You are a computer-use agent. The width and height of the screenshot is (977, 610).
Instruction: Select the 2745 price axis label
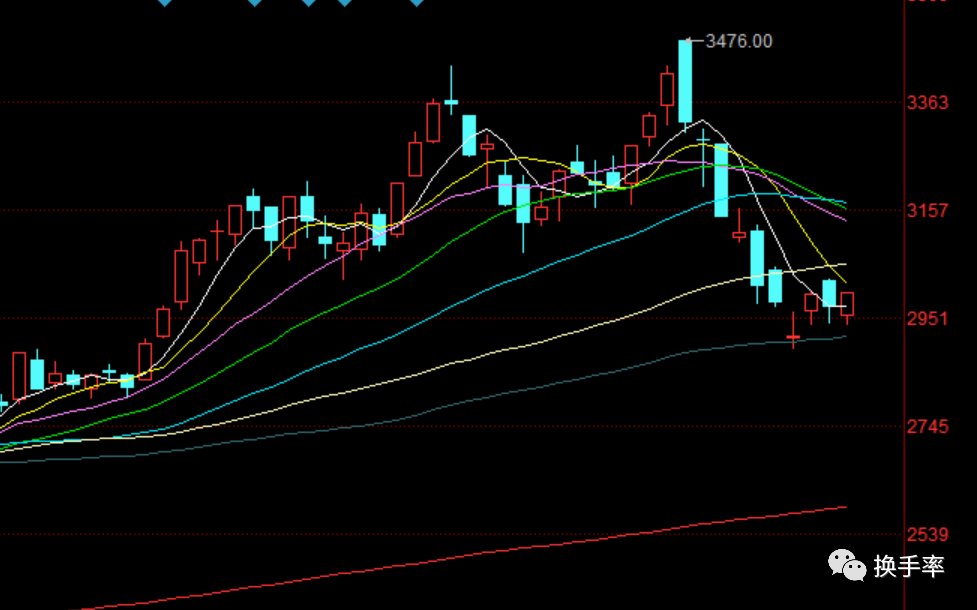coord(928,427)
